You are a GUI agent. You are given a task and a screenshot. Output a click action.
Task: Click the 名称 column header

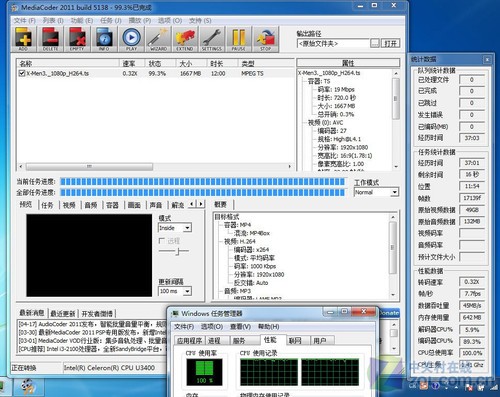68,63
